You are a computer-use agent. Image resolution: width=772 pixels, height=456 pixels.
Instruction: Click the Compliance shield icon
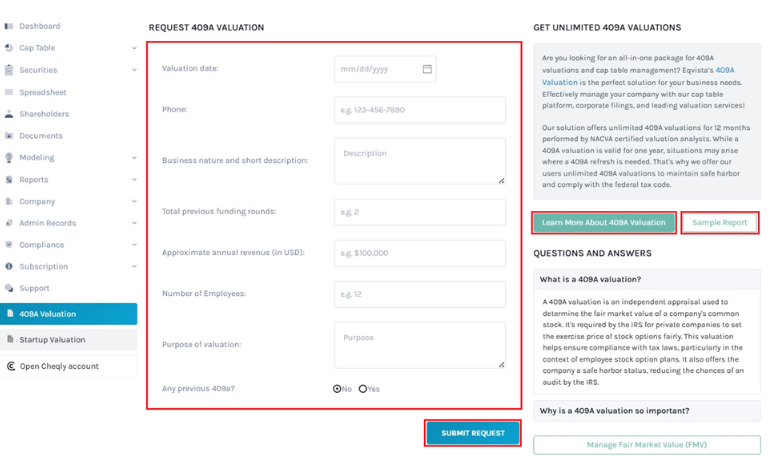point(9,245)
